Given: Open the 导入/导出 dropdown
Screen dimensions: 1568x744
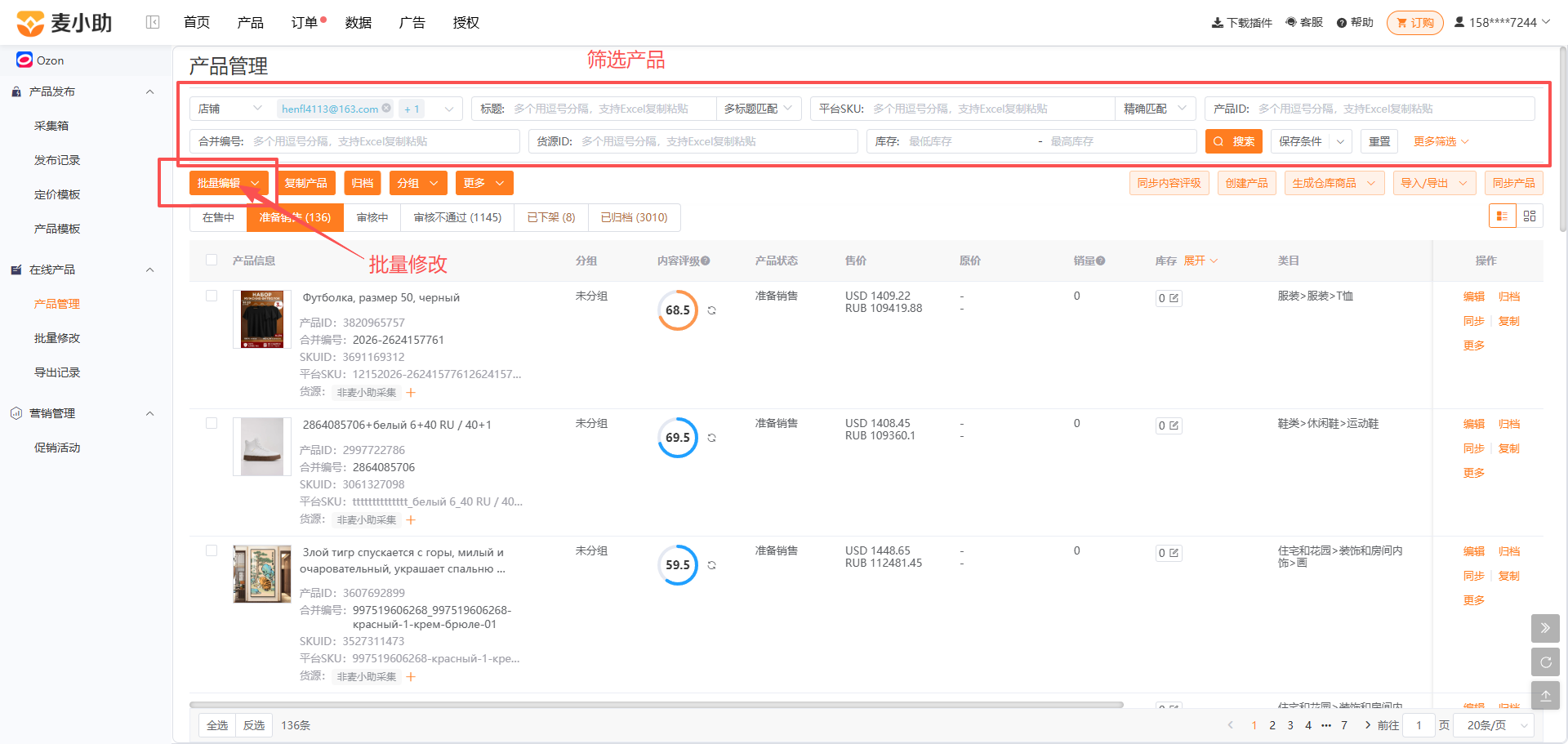Looking at the screenshot, I should [1434, 183].
